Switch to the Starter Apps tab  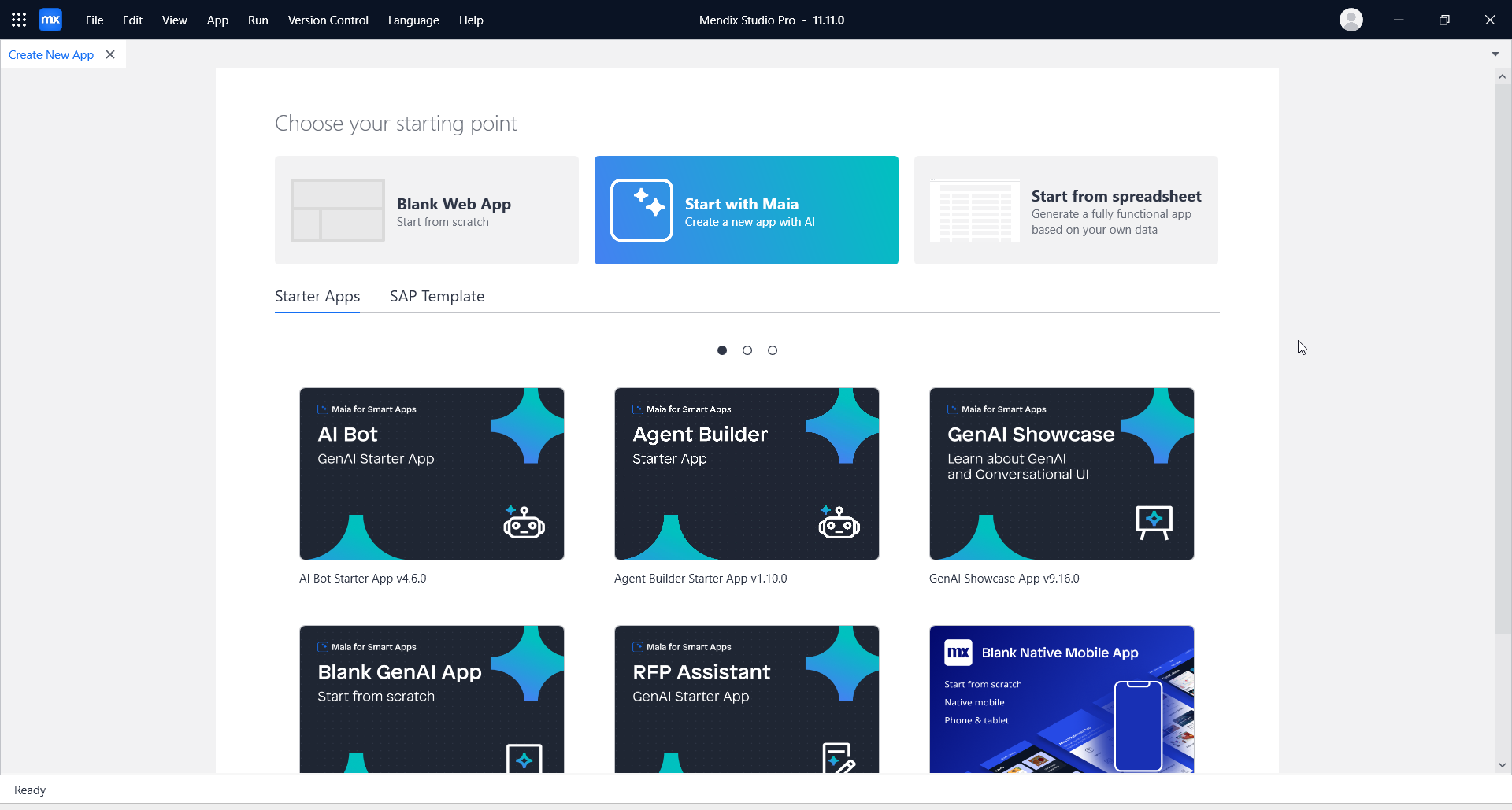[317, 297]
